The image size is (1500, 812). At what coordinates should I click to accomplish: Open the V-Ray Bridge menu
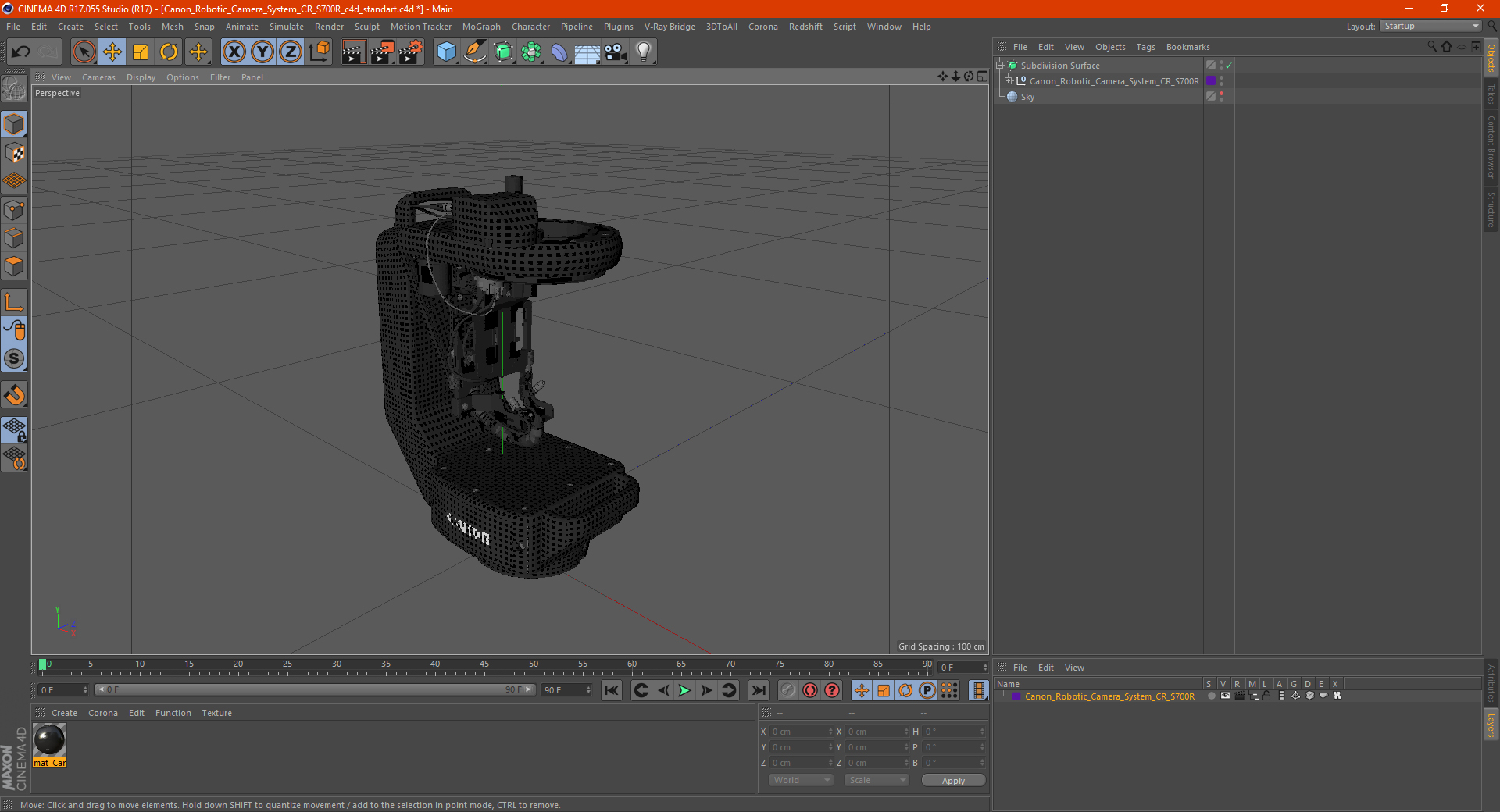pos(670,27)
